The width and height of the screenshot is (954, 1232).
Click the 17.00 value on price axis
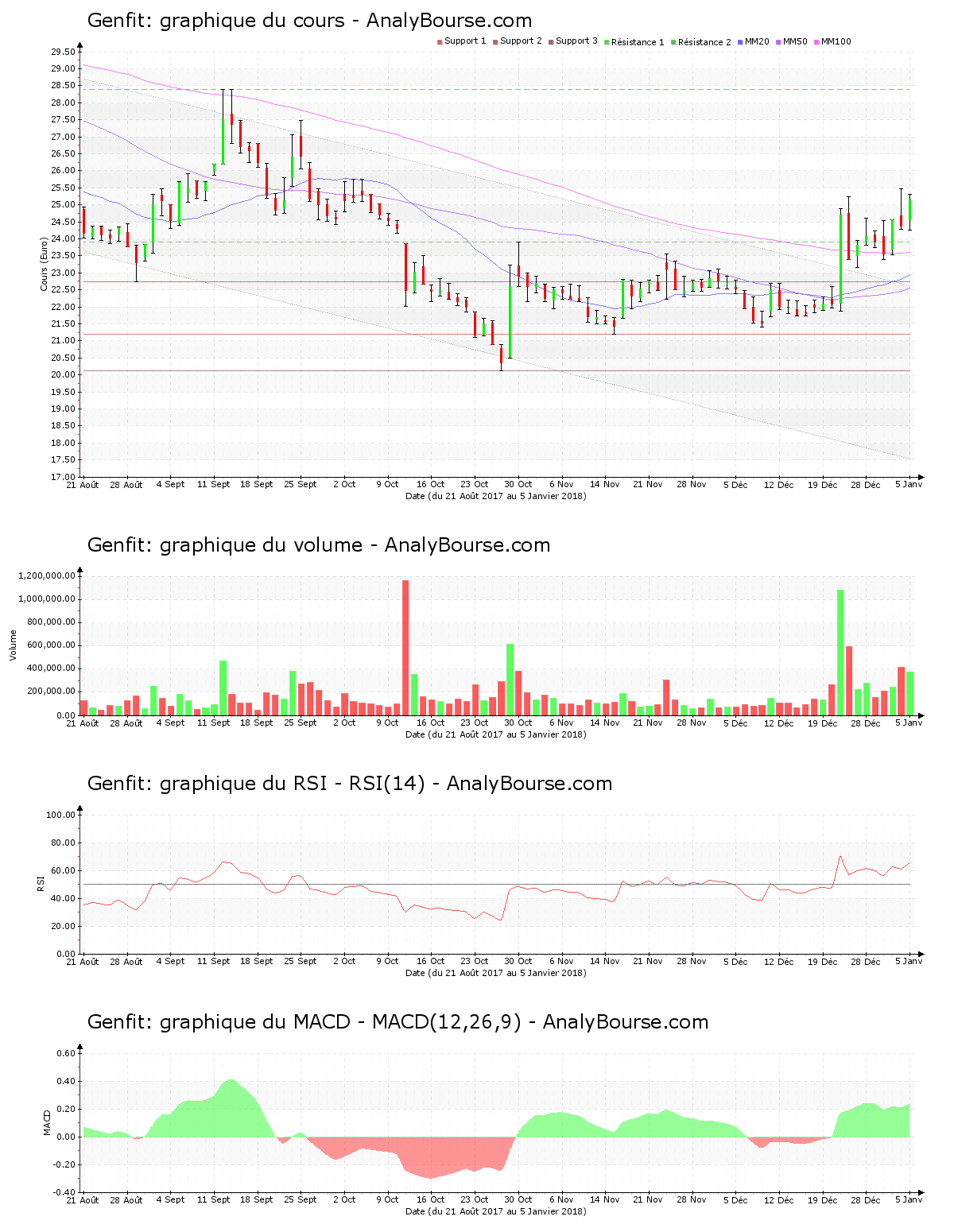coord(64,477)
